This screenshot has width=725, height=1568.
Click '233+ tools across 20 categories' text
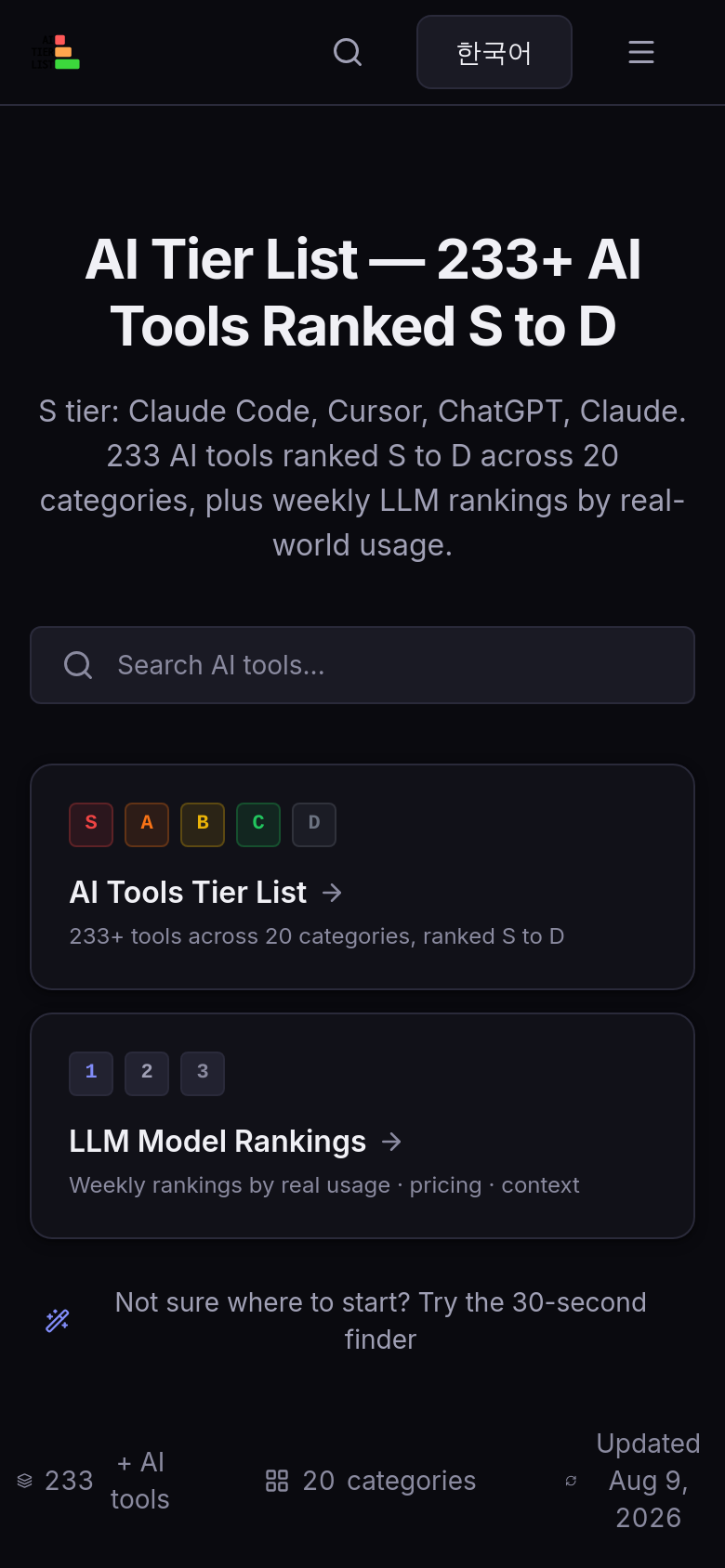317,936
